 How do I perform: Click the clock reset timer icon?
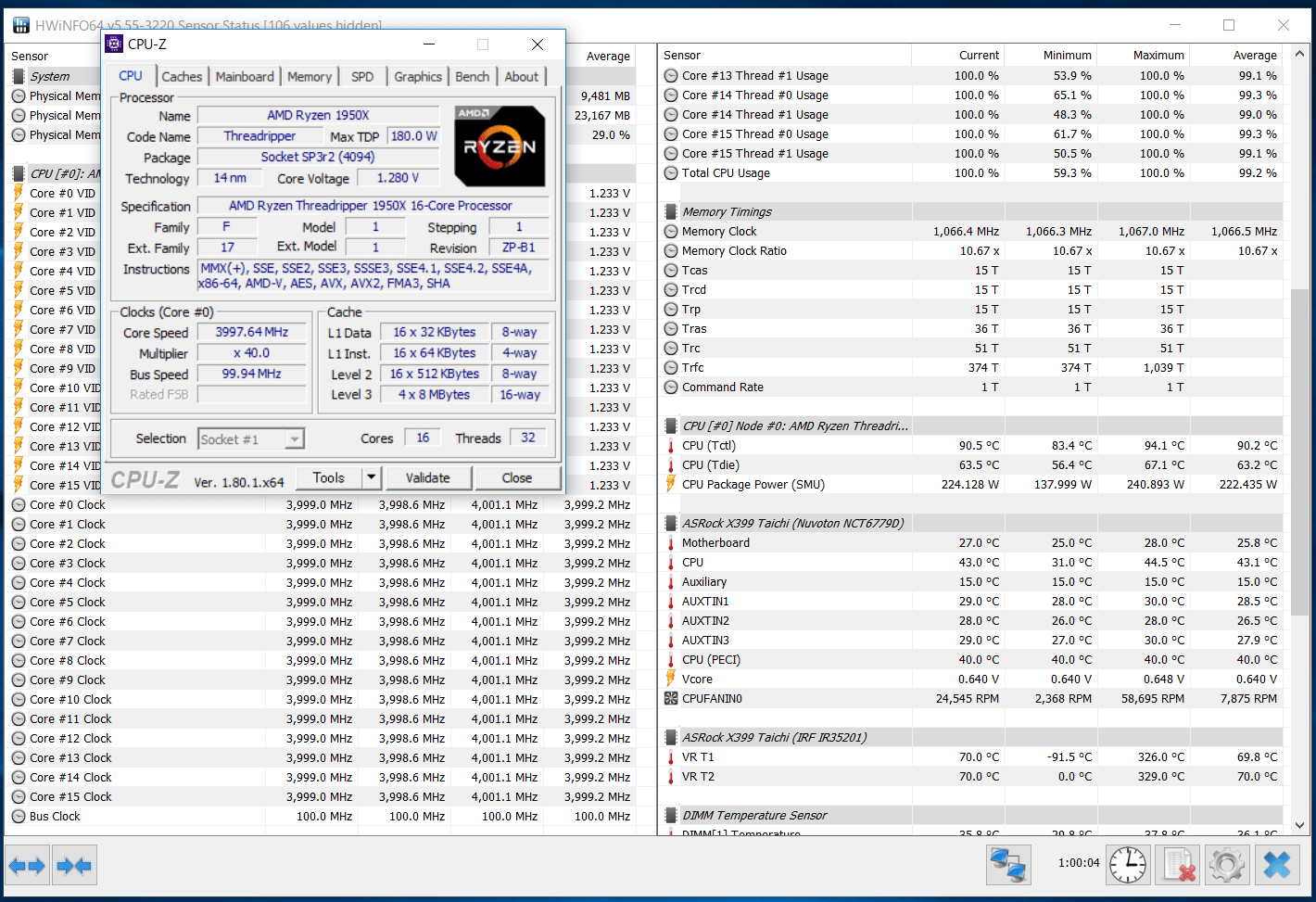pyautogui.click(x=1128, y=865)
